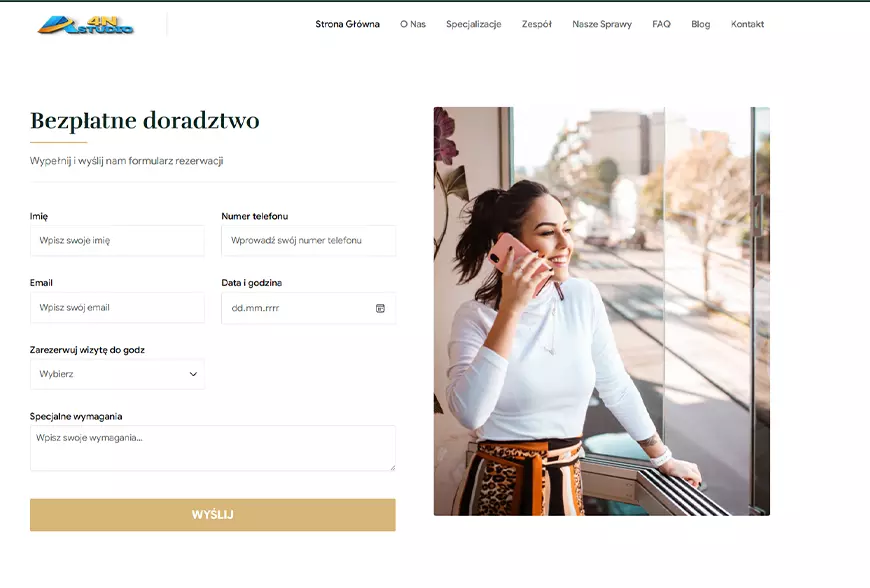Go to Strona Główna menu item
Screen dimensions: 870x588
pos(347,24)
